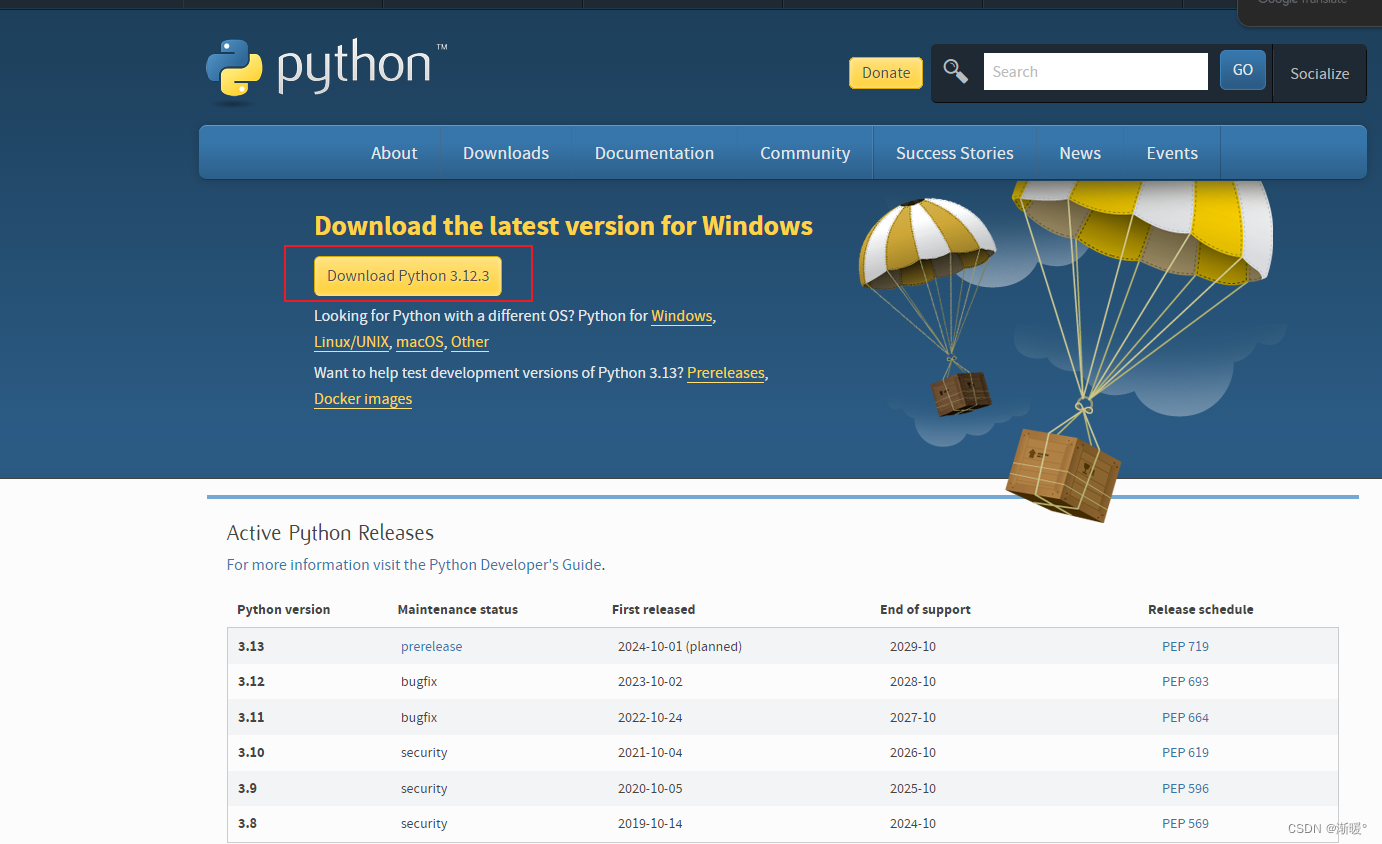Viewport: 1382px width, 844px height.
Task: Follow the Windows link
Action: coord(682,316)
